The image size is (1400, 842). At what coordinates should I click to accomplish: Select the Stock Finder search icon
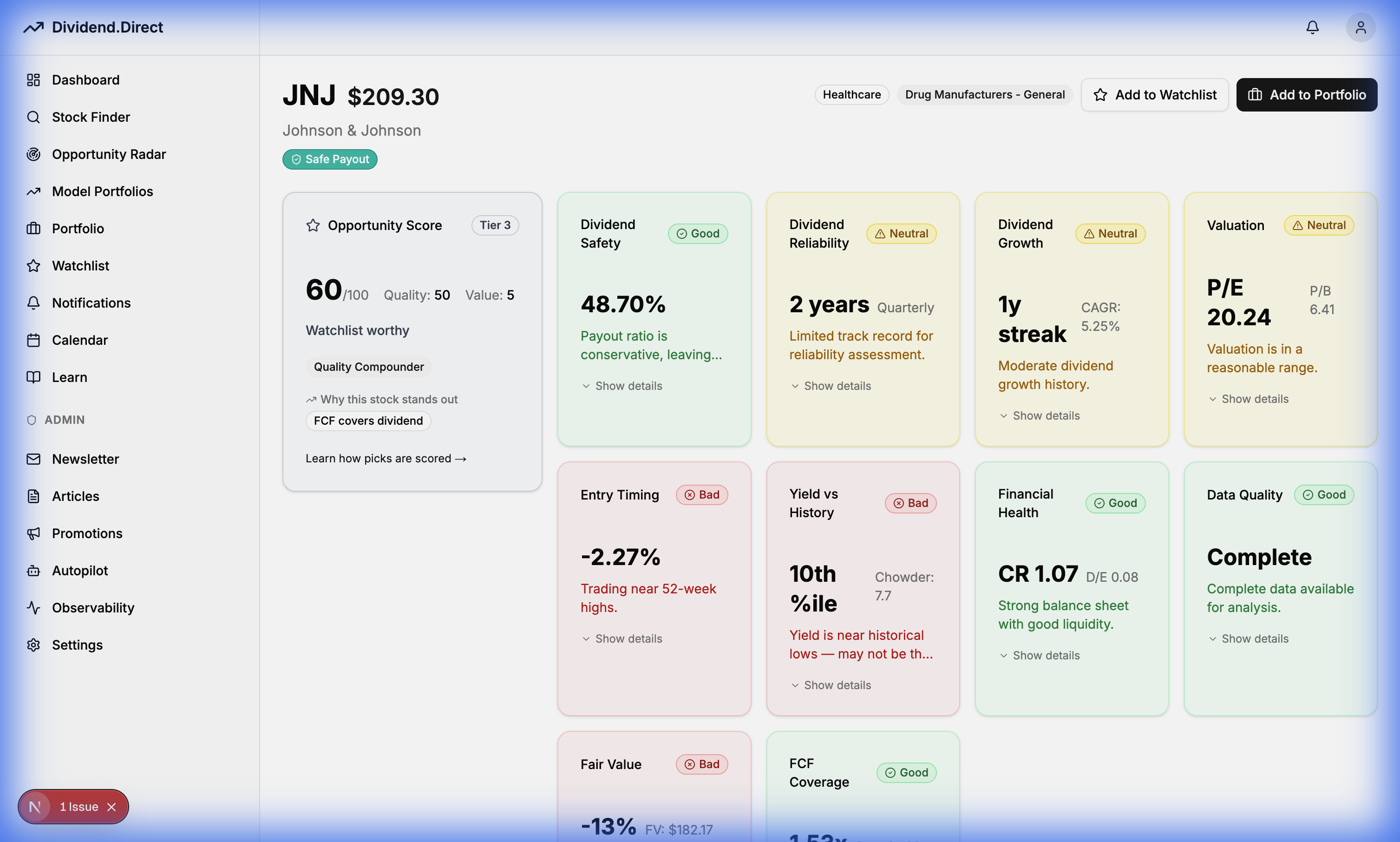[33, 117]
